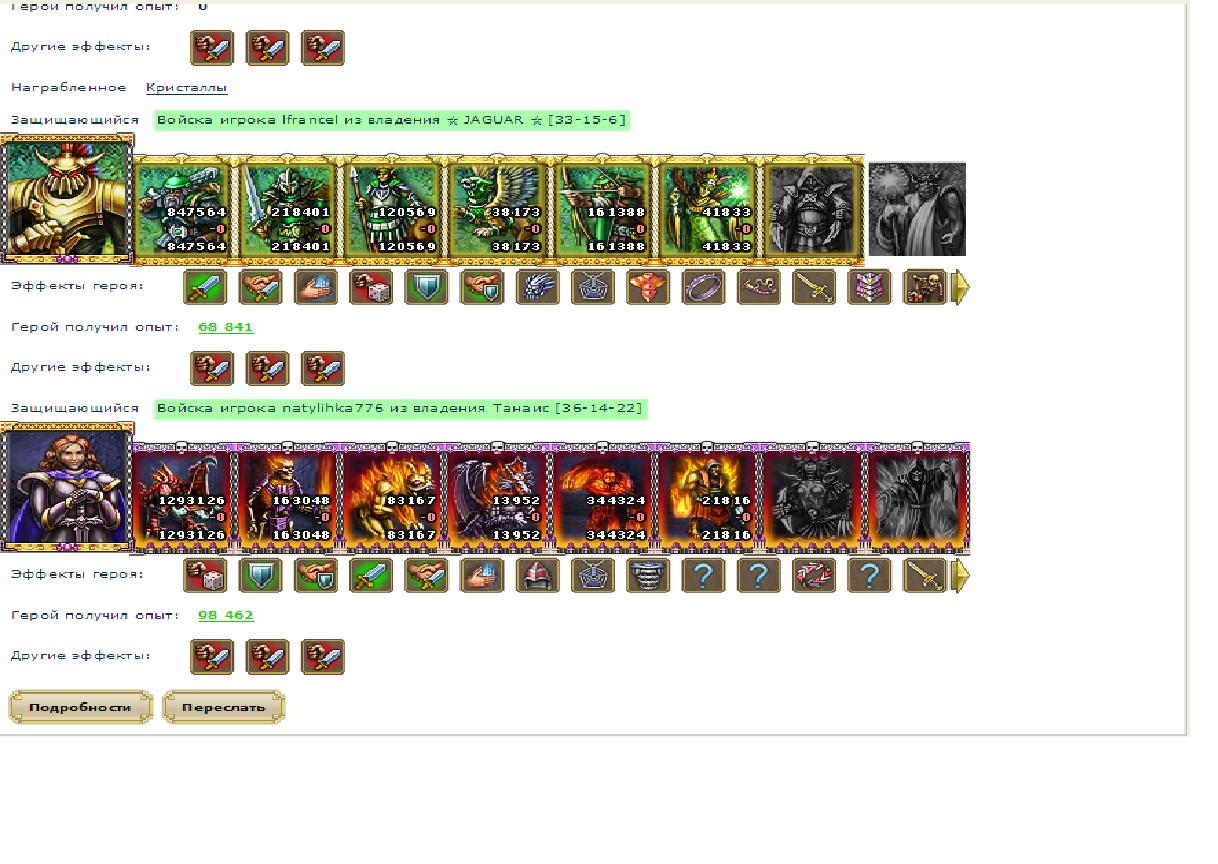1218x864 pixels.
Task: Open hero experience link 68 841
Action: tap(226, 327)
